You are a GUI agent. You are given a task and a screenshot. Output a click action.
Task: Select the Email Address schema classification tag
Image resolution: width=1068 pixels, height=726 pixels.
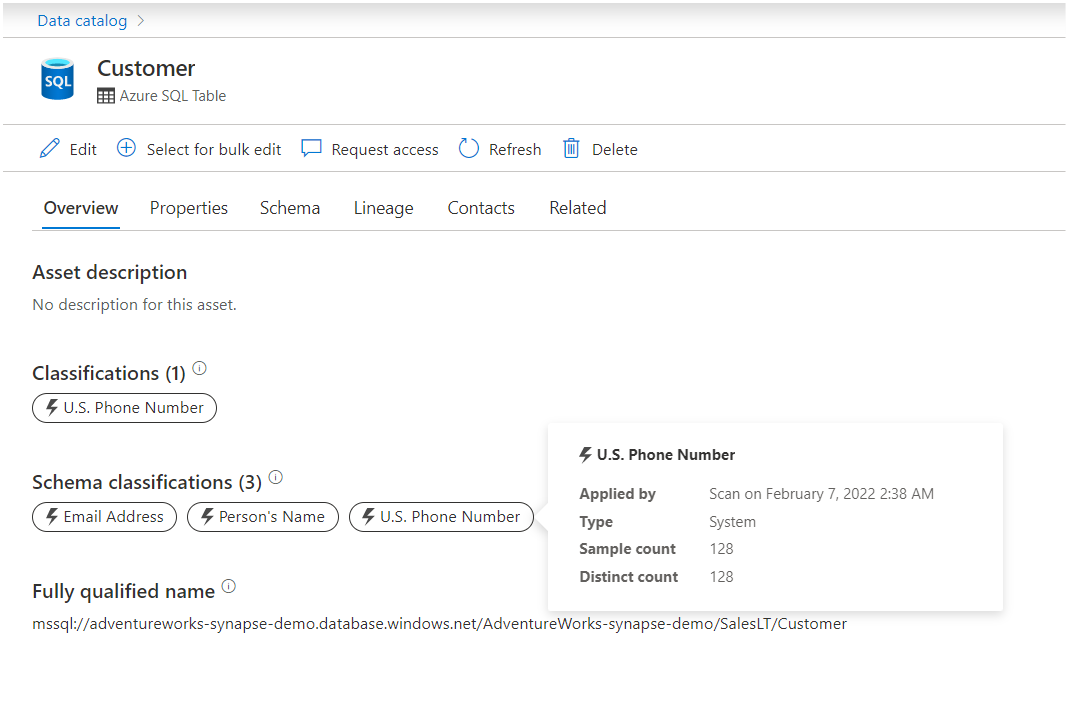point(104,517)
